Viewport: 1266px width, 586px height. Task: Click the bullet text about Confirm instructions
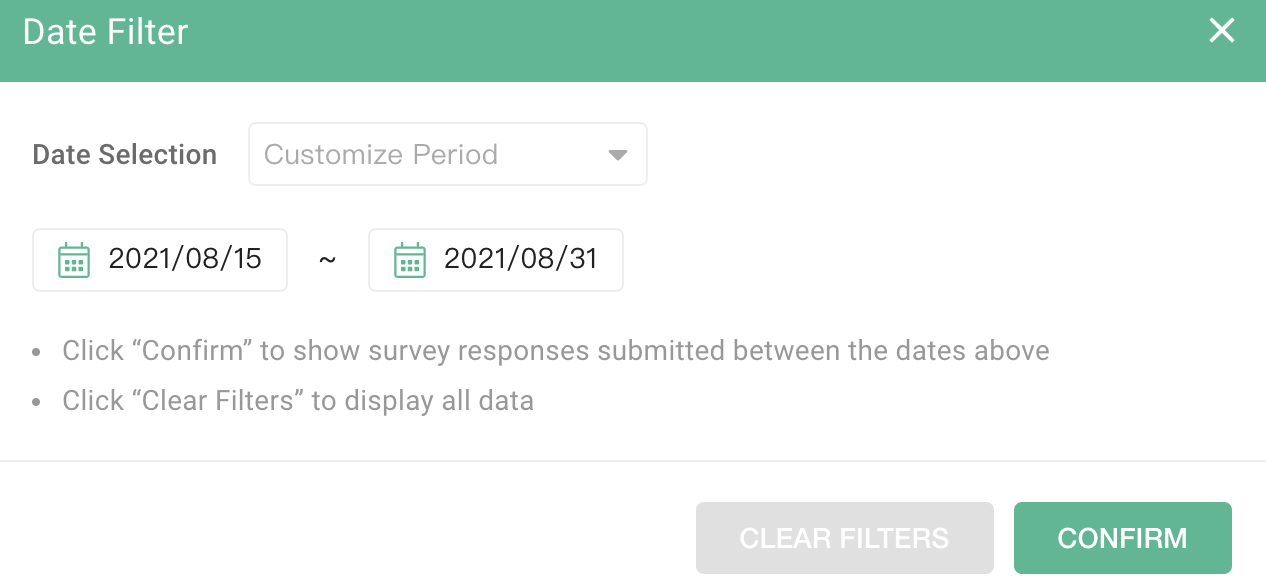[x=556, y=350]
